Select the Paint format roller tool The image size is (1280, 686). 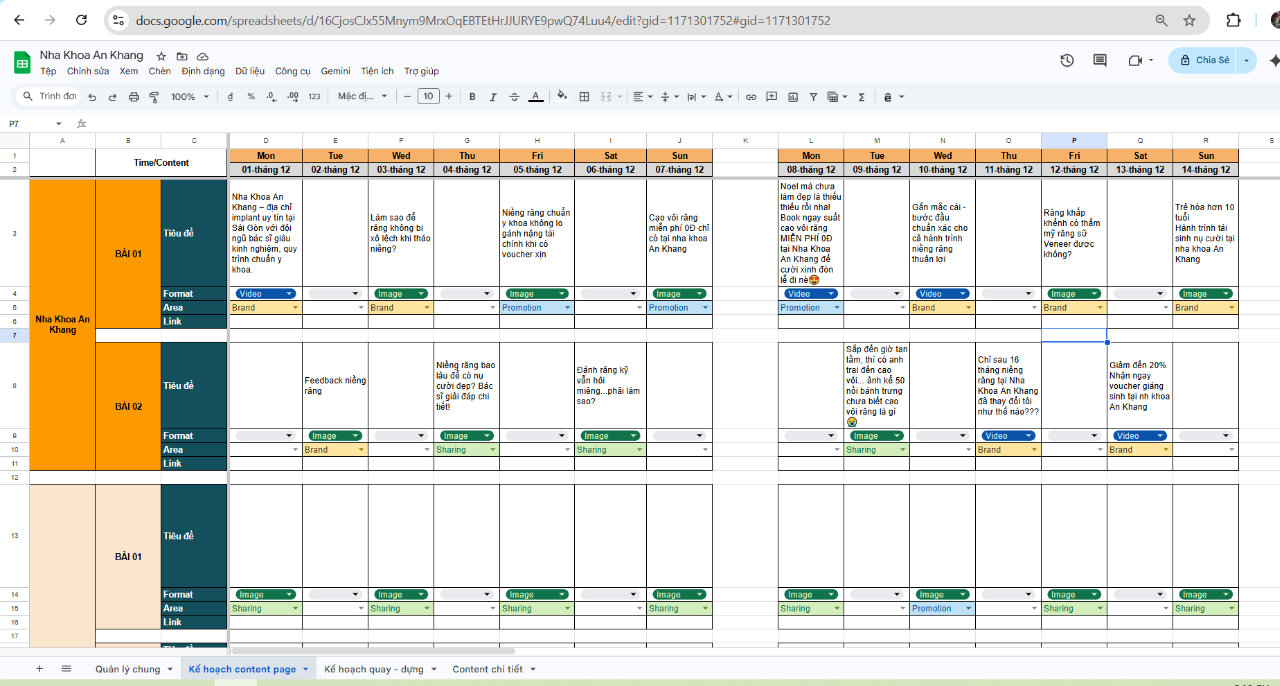pos(153,97)
